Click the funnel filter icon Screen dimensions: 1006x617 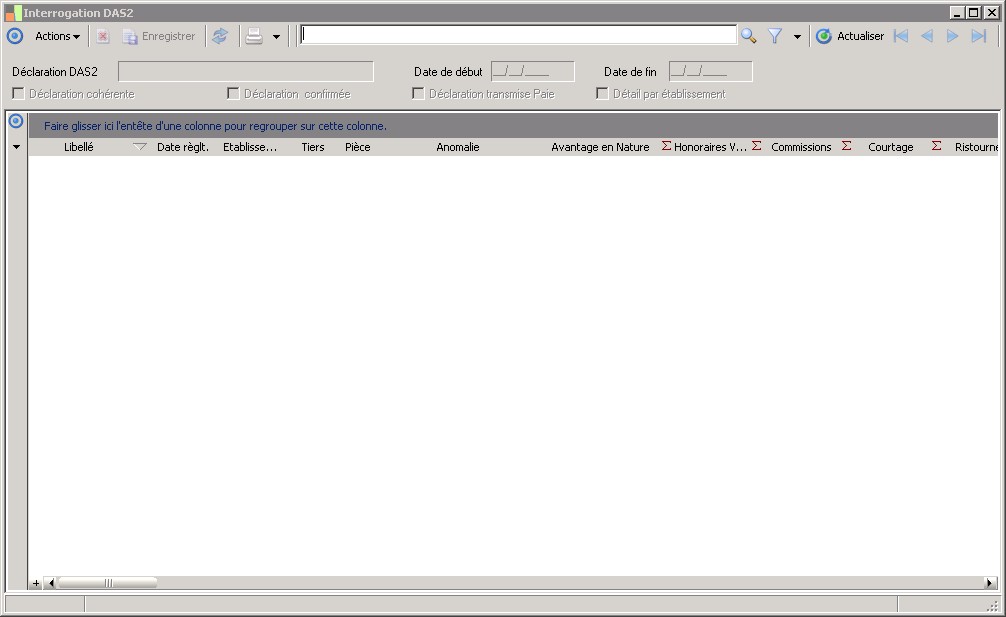coord(775,36)
